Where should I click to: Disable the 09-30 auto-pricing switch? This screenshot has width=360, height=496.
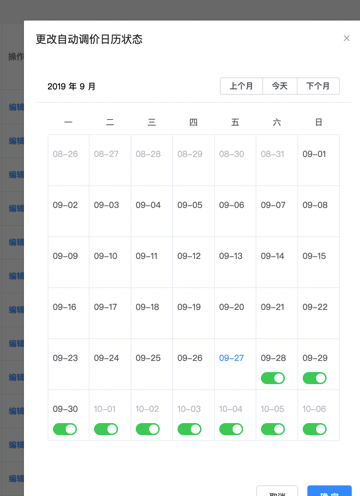pos(65,429)
